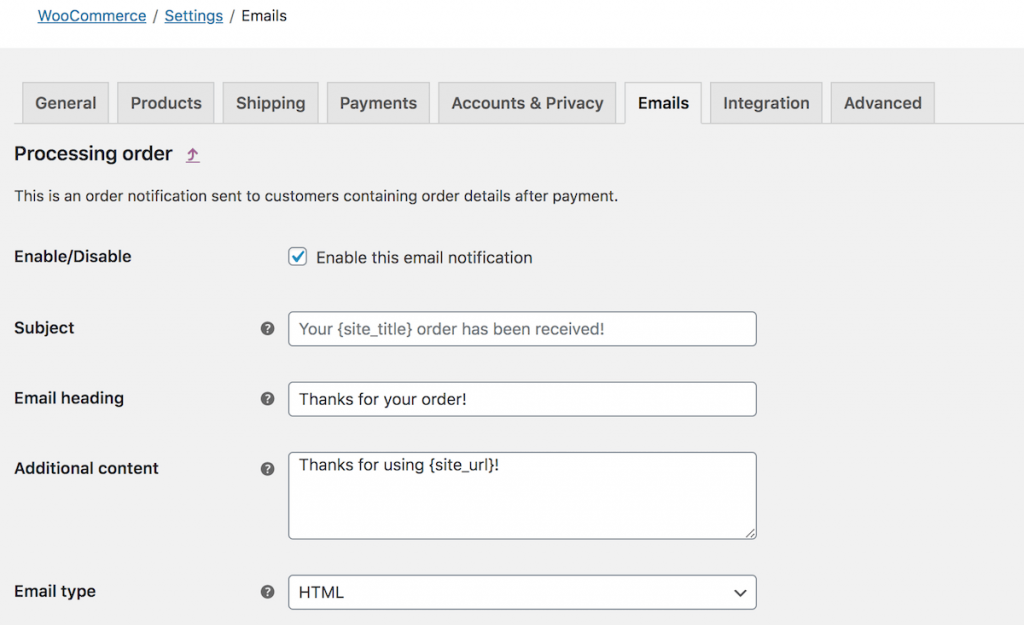Open the Email type dropdown
This screenshot has height=625, width=1024.
point(521,592)
